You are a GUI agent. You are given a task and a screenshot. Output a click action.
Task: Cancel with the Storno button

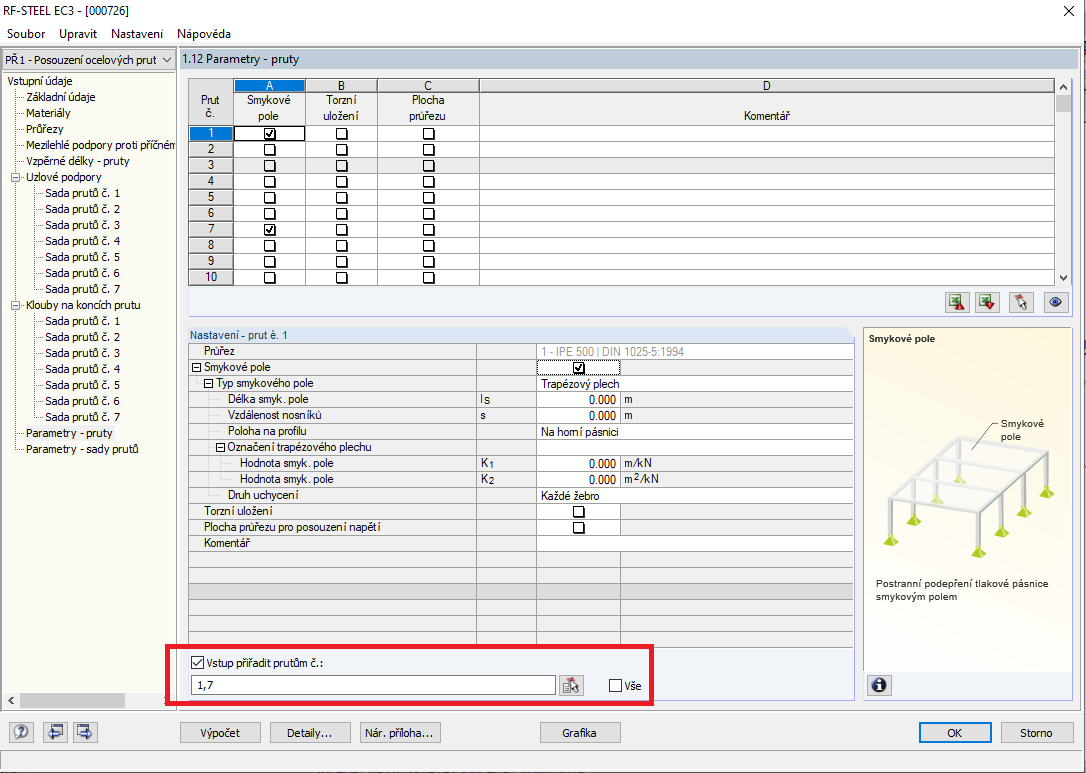pos(1036,733)
